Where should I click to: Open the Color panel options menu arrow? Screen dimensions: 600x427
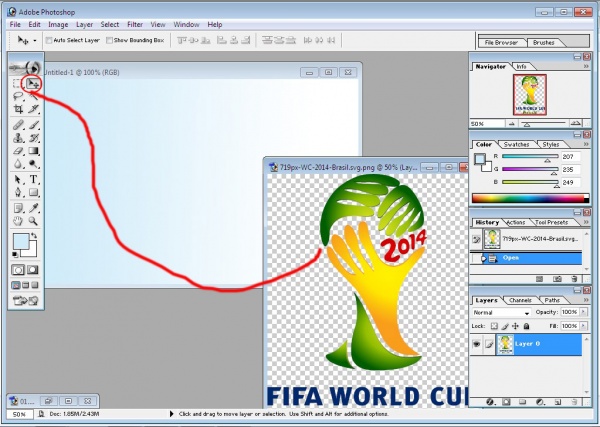tap(586, 144)
